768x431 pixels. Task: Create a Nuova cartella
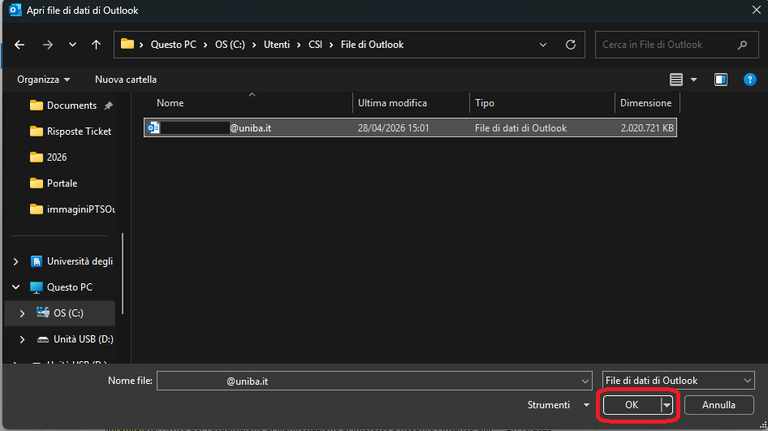click(126, 79)
